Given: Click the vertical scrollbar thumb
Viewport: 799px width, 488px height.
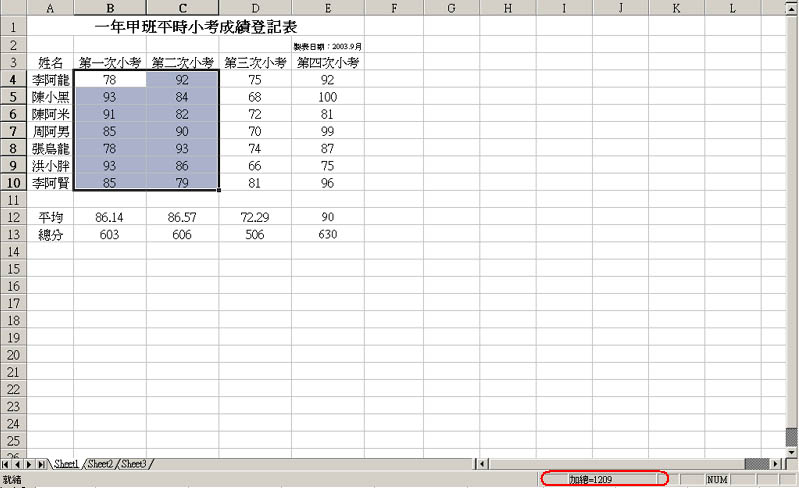Looking at the screenshot, I should tap(792, 437).
